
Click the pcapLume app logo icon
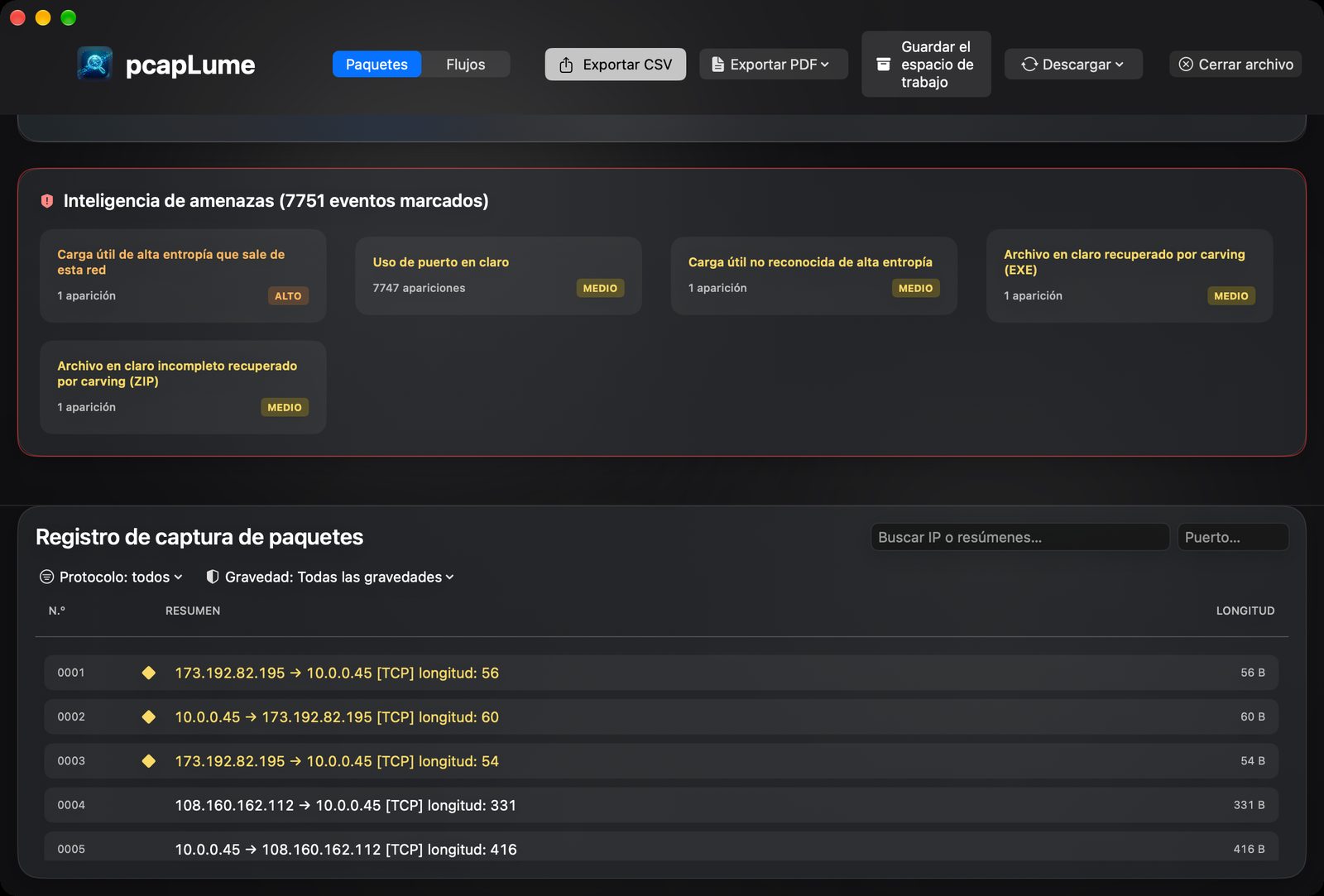[95, 64]
